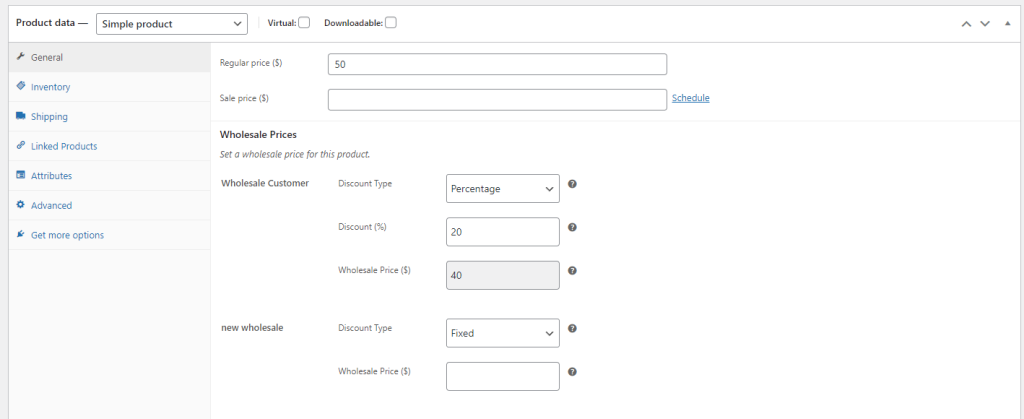Click the Linked Products chain icon
This screenshot has height=419, width=1024.
(x=20, y=146)
